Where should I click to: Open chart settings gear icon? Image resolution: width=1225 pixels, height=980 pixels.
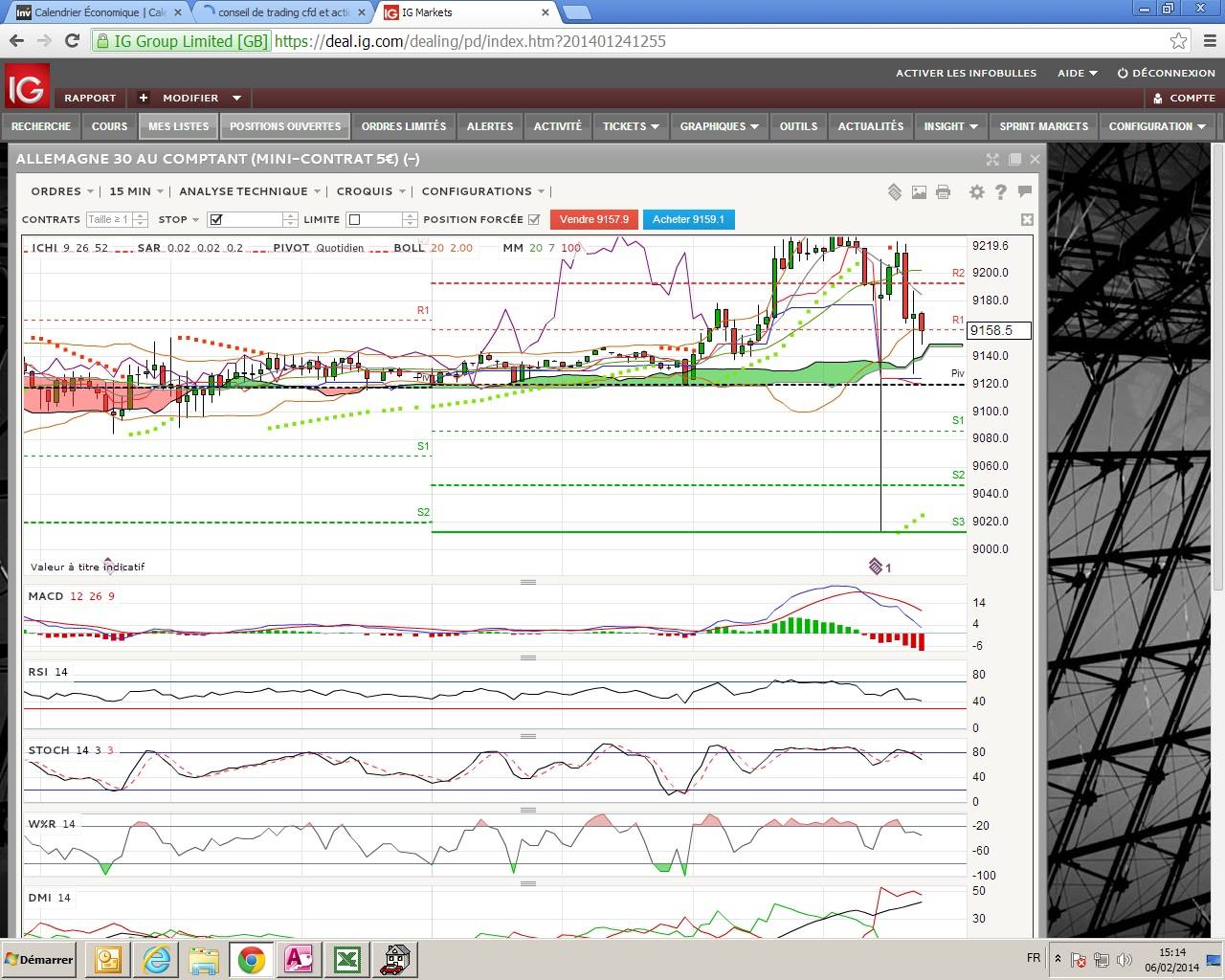click(x=976, y=192)
